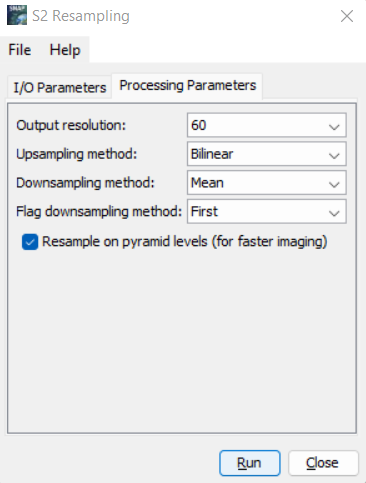Image resolution: width=366 pixels, height=483 pixels.
Task: Open the File menu
Action: coord(20,50)
